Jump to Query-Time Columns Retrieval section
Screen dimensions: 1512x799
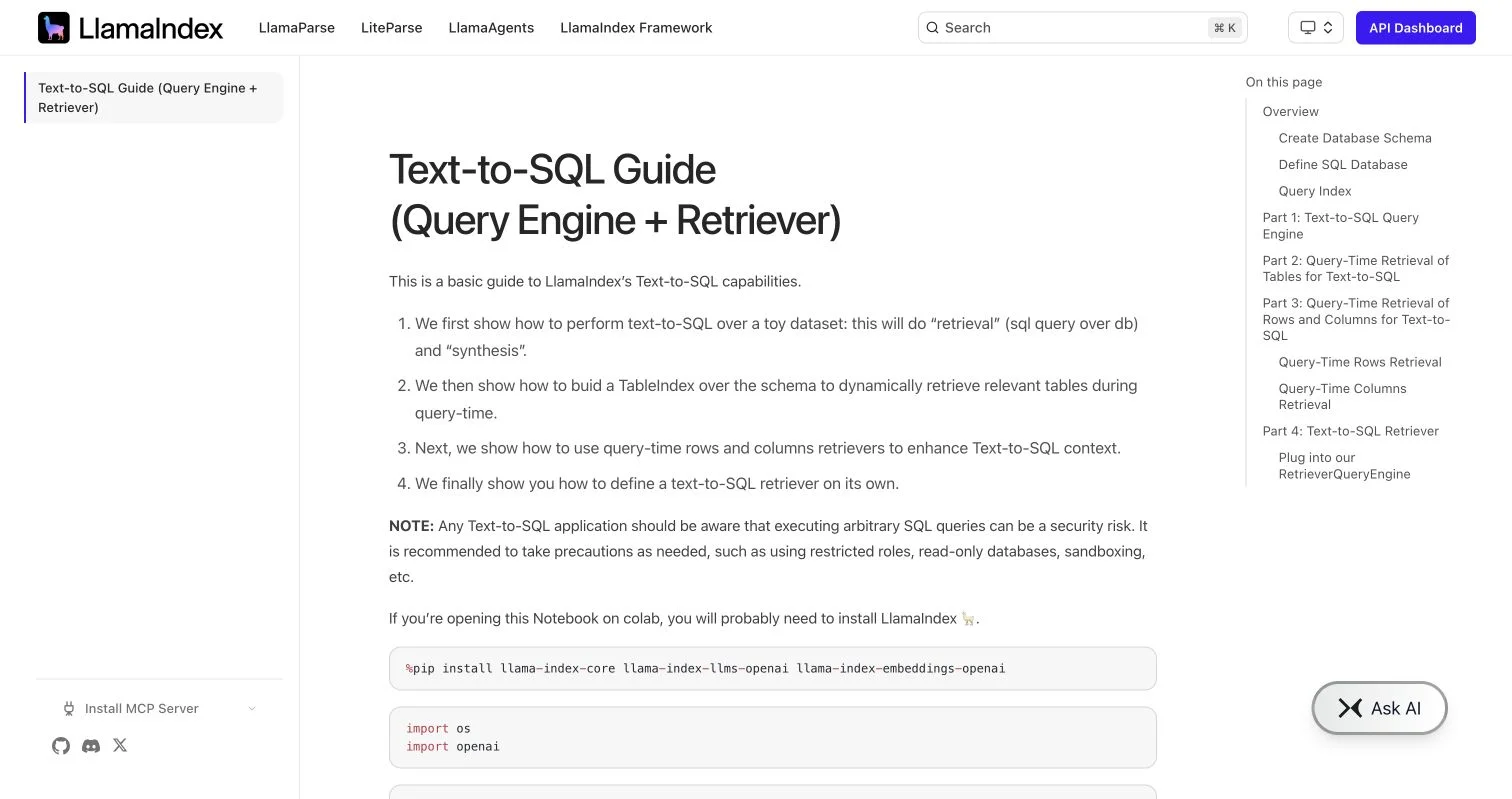(x=1342, y=396)
